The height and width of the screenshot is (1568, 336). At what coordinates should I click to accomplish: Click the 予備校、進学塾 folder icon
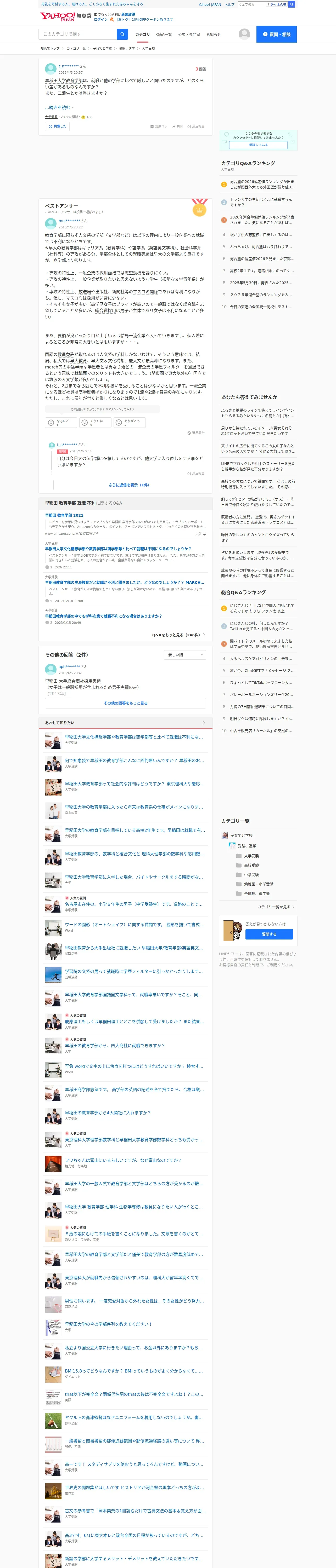[x=239, y=893]
